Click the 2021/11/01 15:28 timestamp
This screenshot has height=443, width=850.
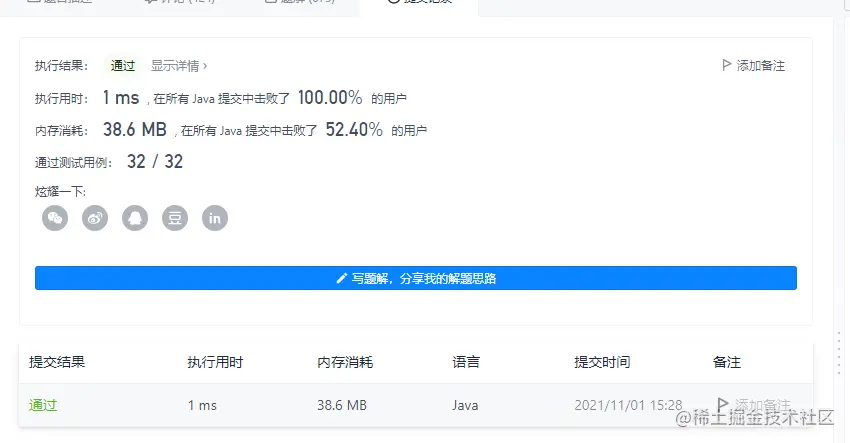pos(628,405)
